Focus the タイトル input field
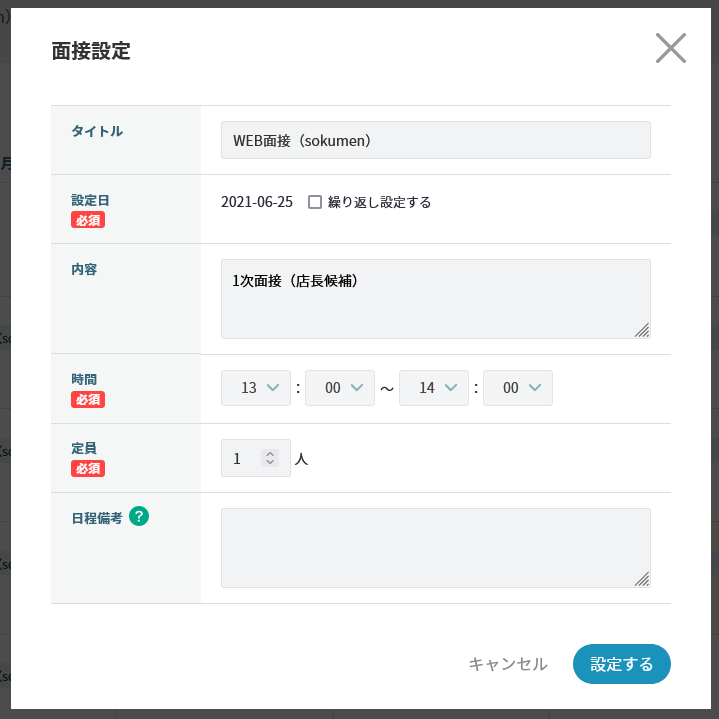Viewport: 719px width, 719px height. (435, 140)
